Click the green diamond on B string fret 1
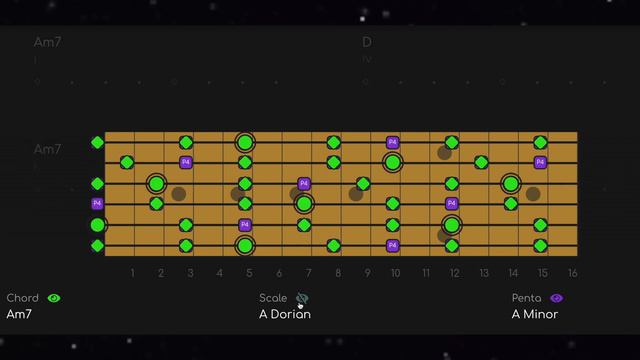640x360 pixels. [127, 162]
